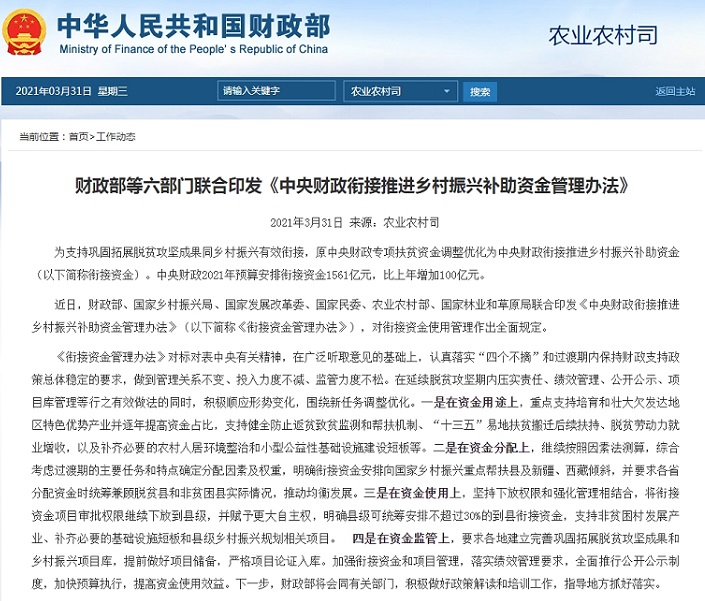
Task: Click the dropdown arrow beside 农业农村司
Action: point(448,91)
